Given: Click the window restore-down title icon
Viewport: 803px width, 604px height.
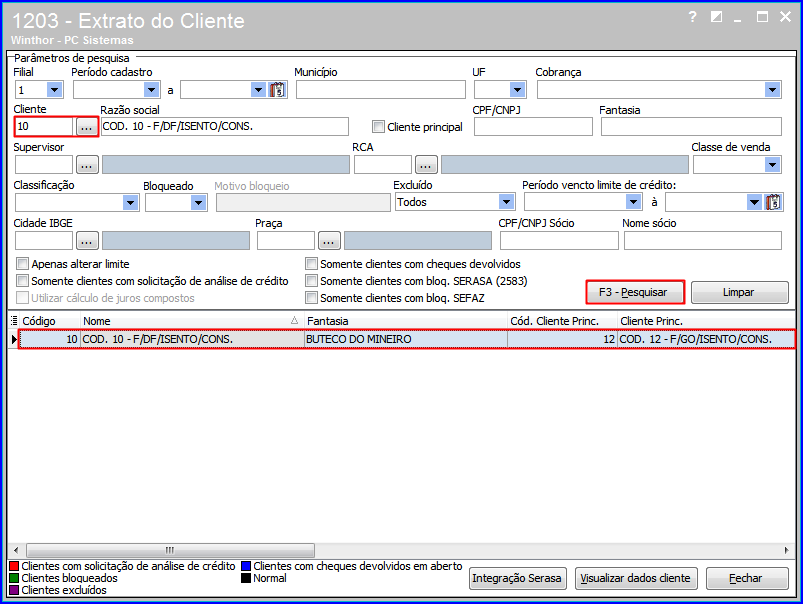Looking at the screenshot, I should tap(716, 17).
